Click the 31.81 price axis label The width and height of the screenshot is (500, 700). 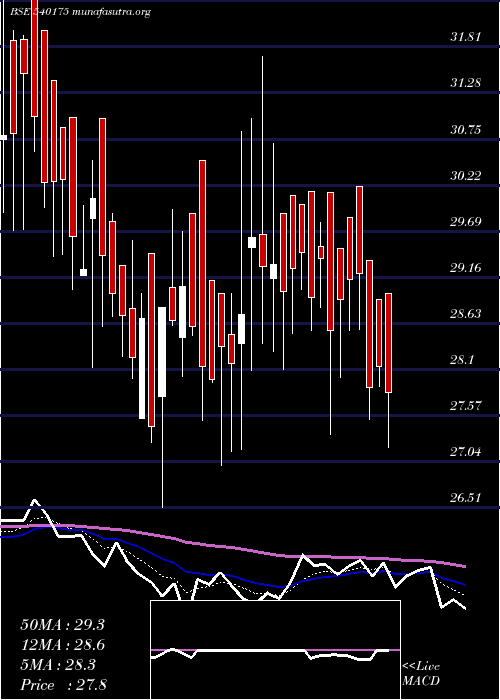(466, 37)
